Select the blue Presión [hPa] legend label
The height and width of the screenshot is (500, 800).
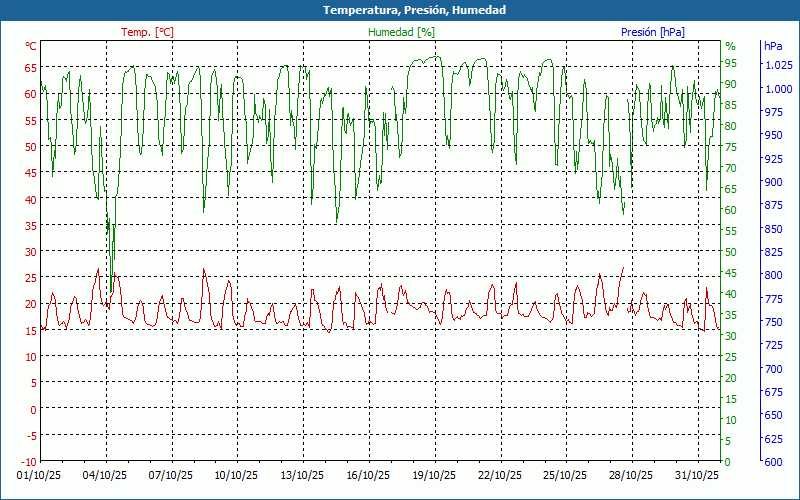(653, 32)
